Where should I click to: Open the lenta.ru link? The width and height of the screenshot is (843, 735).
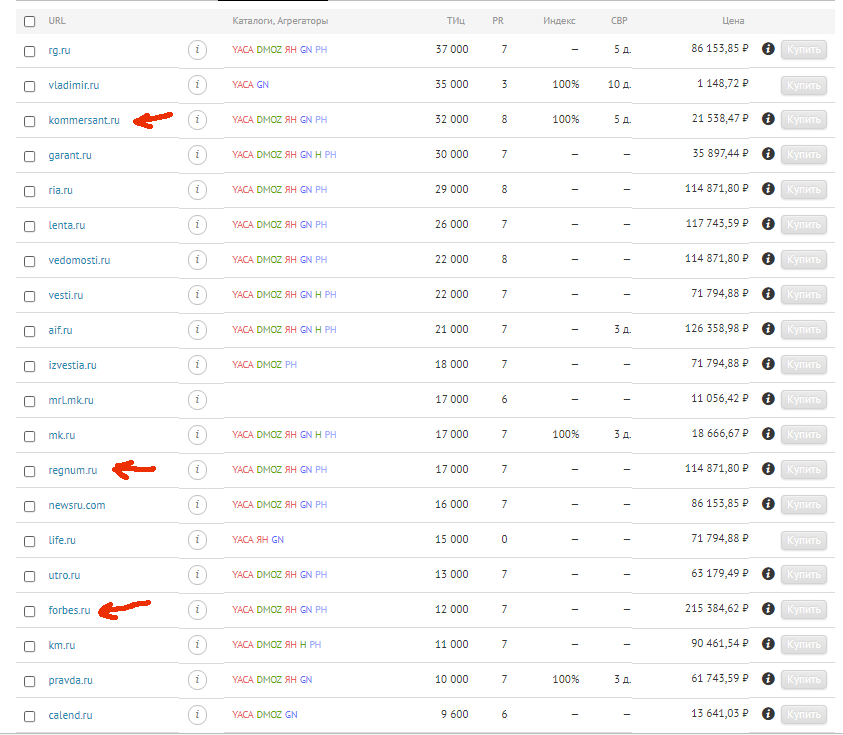[x=67, y=225]
